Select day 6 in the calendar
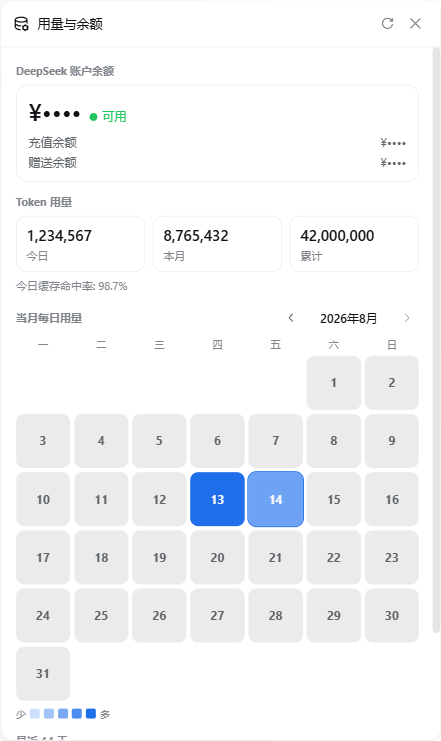Screen dimensions: 441x741 (x=217, y=441)
